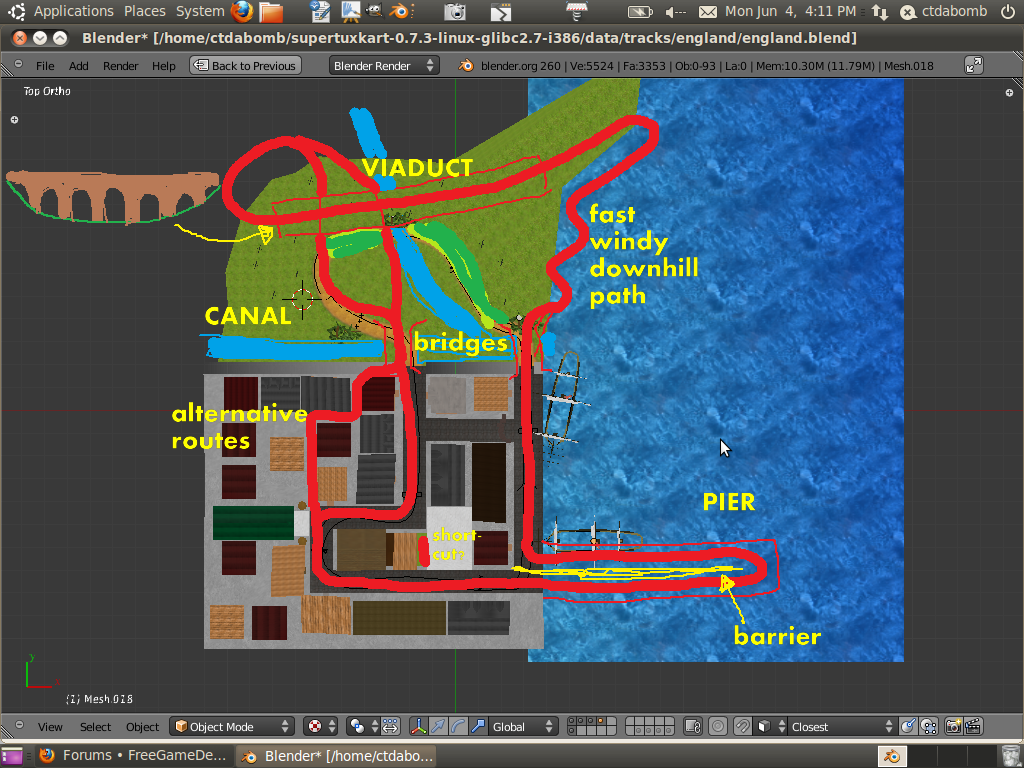Click the Back to Previous button

click(x=245, y=65)
